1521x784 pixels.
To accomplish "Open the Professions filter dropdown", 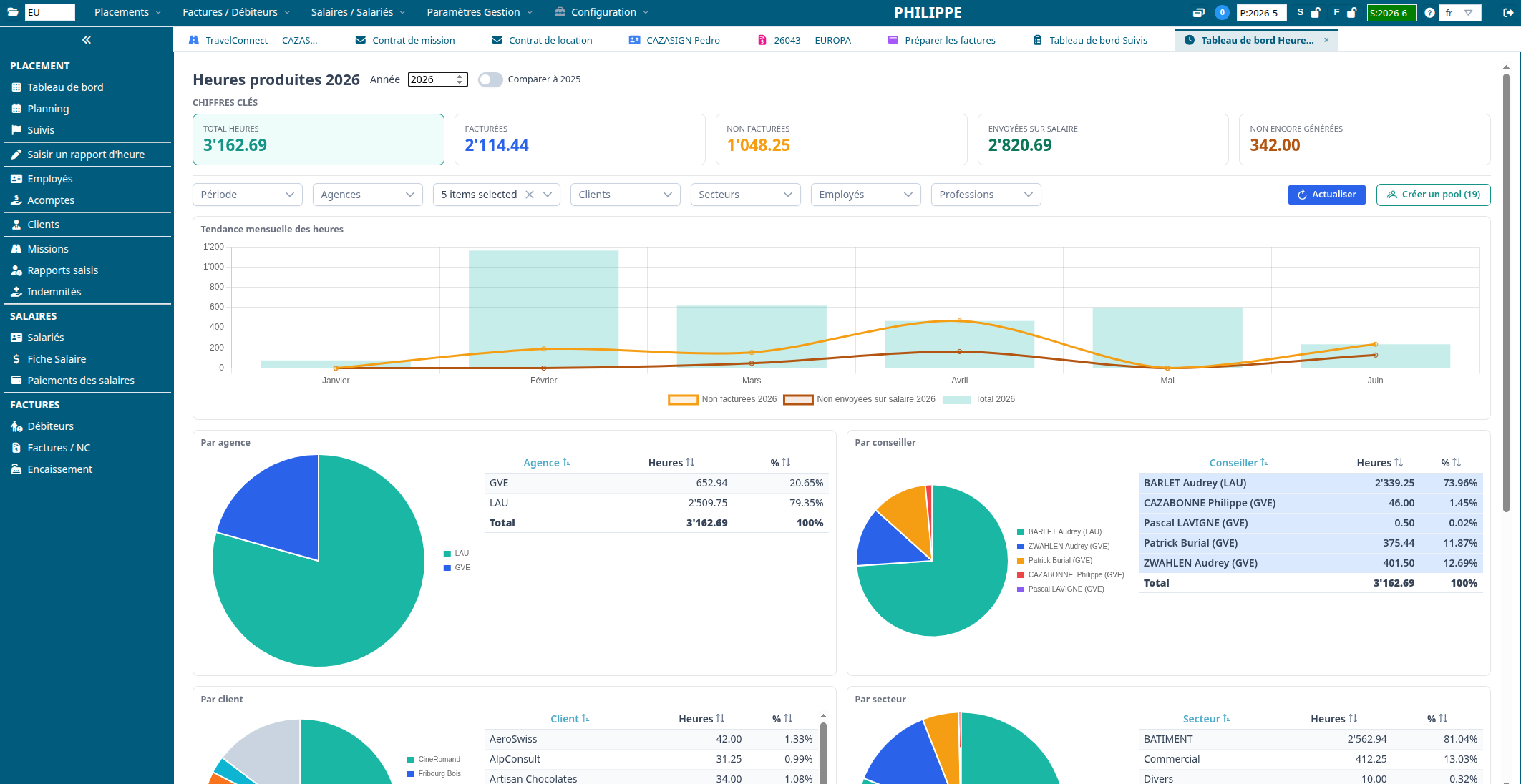I will (986, 195).
